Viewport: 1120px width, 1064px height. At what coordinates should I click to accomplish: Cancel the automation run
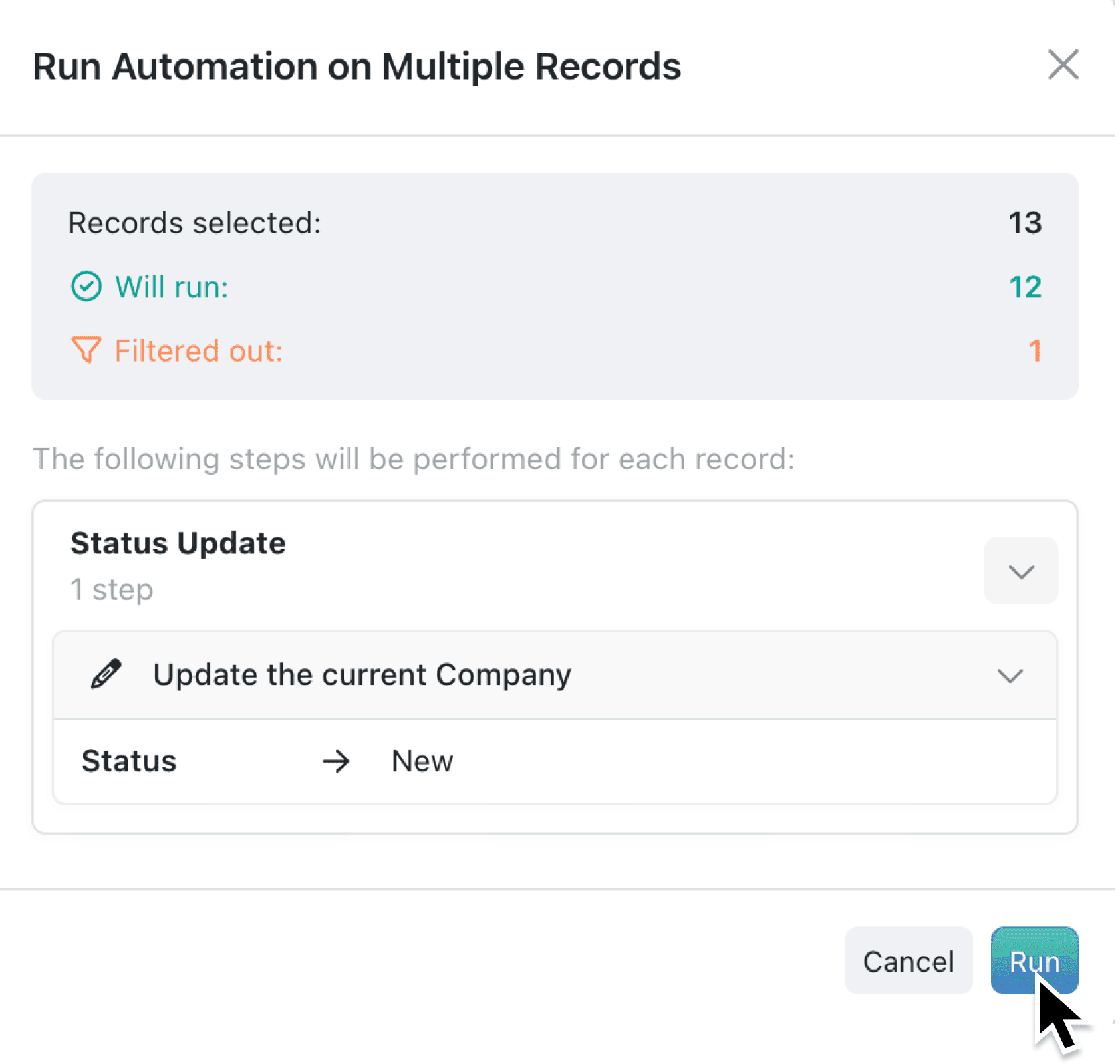point(909,960)
